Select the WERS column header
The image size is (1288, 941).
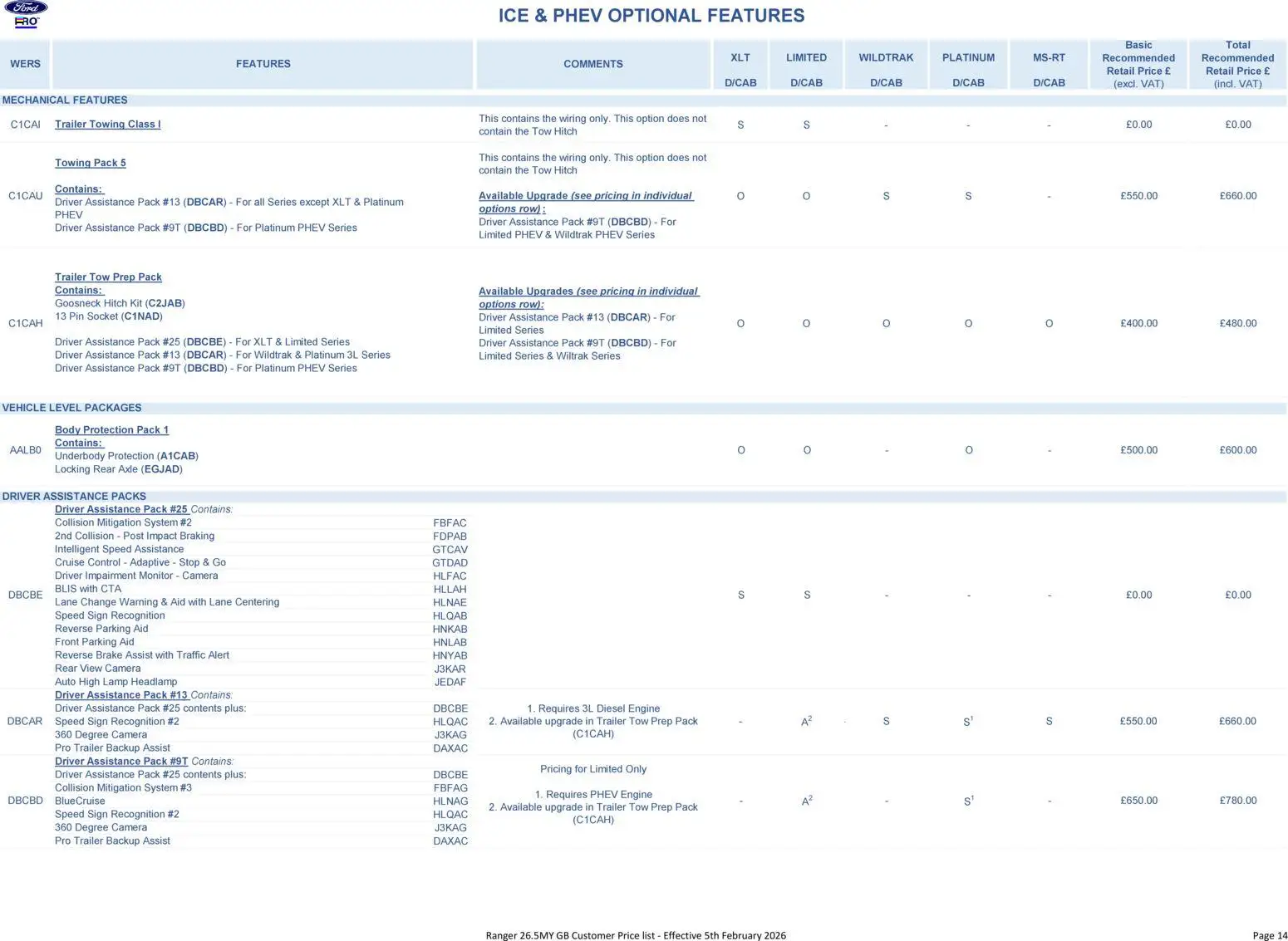[x=25, y=64]
